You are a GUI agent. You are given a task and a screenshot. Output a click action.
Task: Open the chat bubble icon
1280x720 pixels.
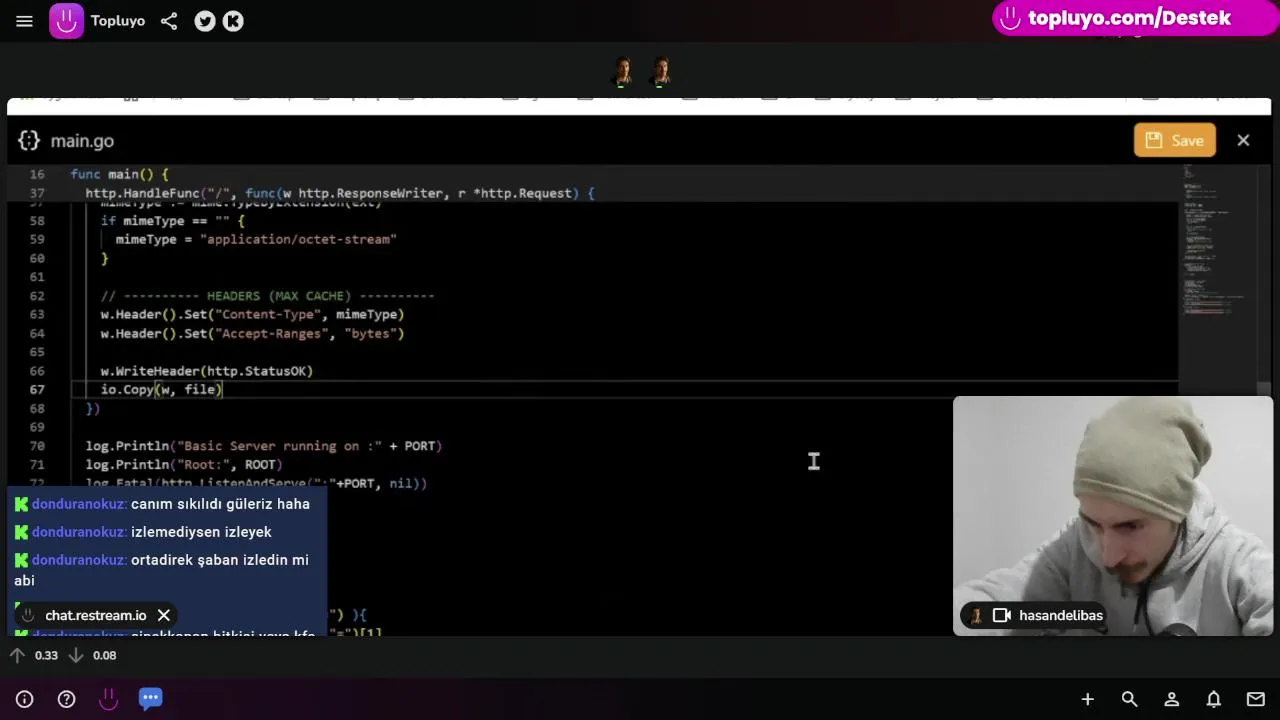click(151, 698)
